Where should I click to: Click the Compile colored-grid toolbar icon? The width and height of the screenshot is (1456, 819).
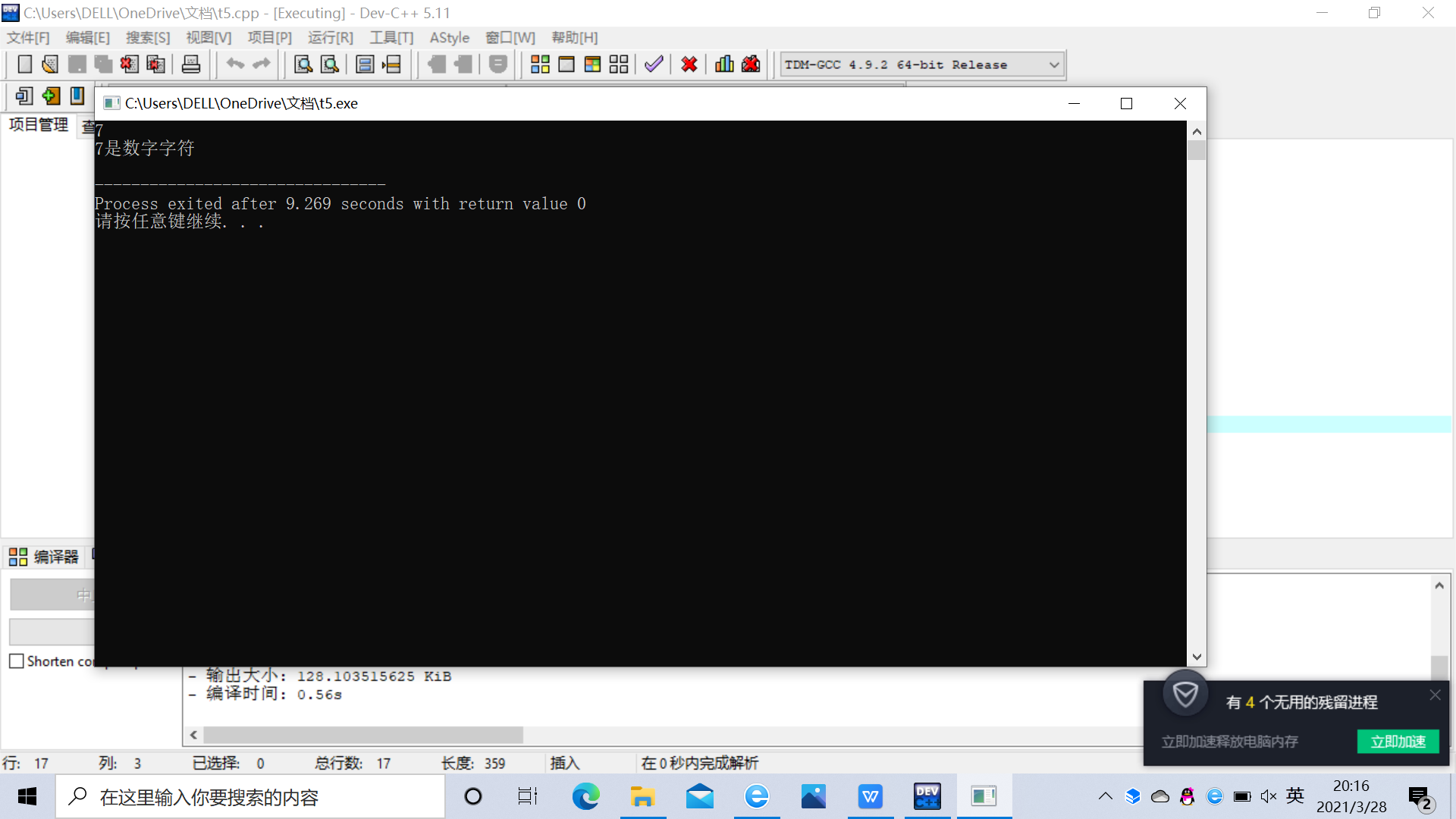[x=540, y=64]
